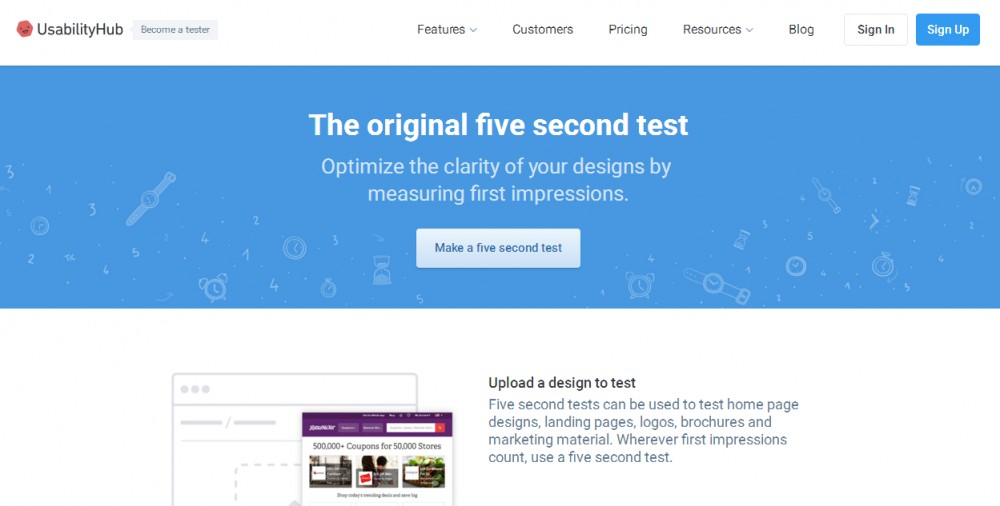Go to the Customers page
This screenshot has height=506, width=1000.
pos(543,29)
